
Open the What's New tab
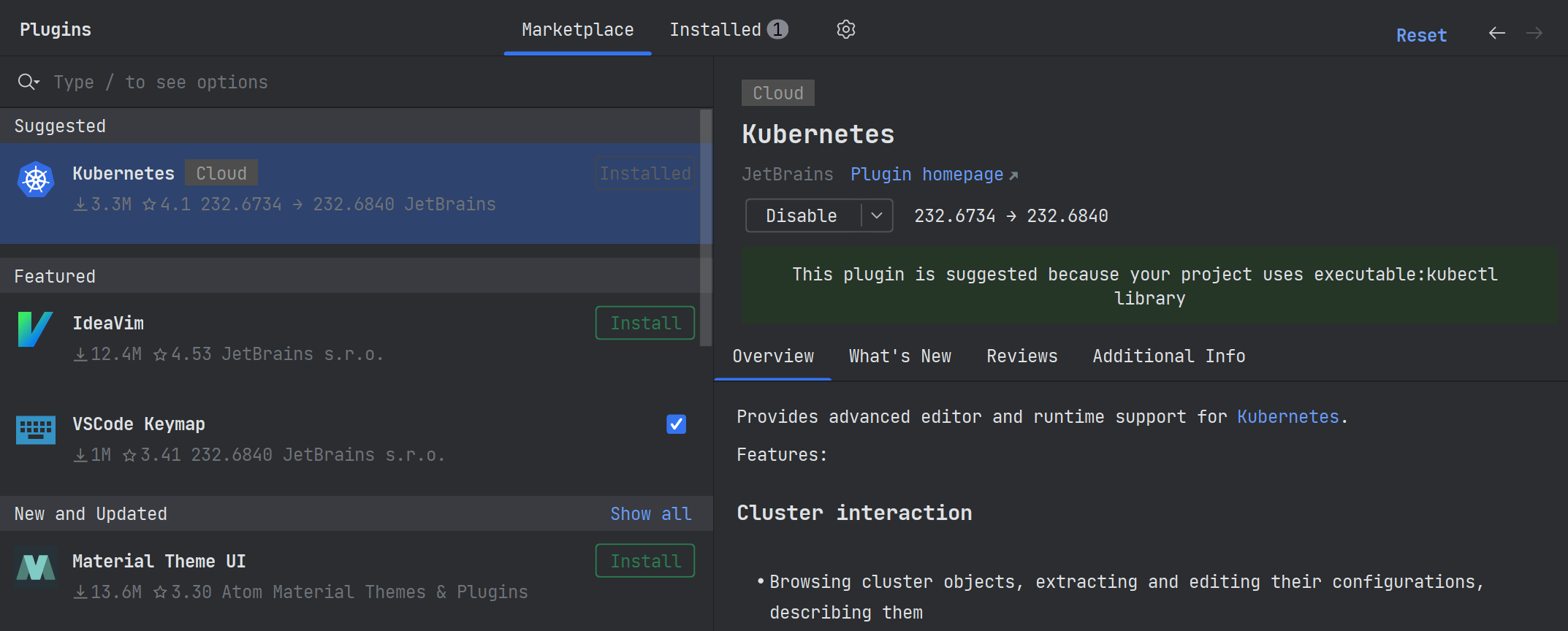point(899,356)
